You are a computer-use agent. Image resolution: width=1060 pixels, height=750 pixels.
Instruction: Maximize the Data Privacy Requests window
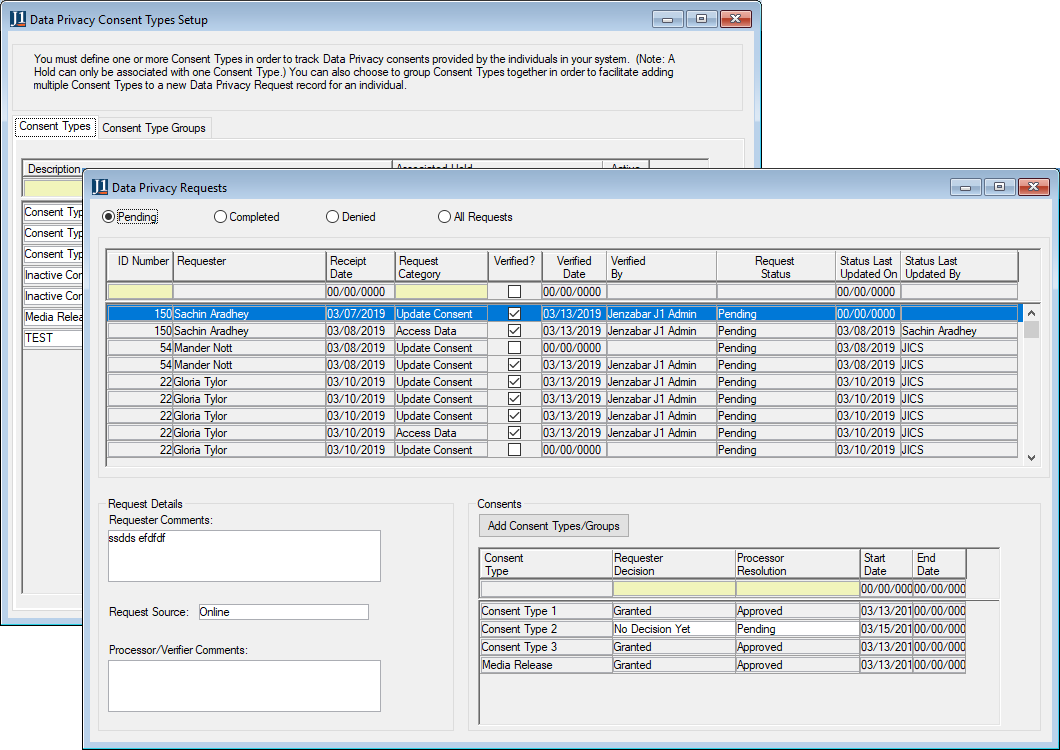pyautogui.click(x=998, y=187)
